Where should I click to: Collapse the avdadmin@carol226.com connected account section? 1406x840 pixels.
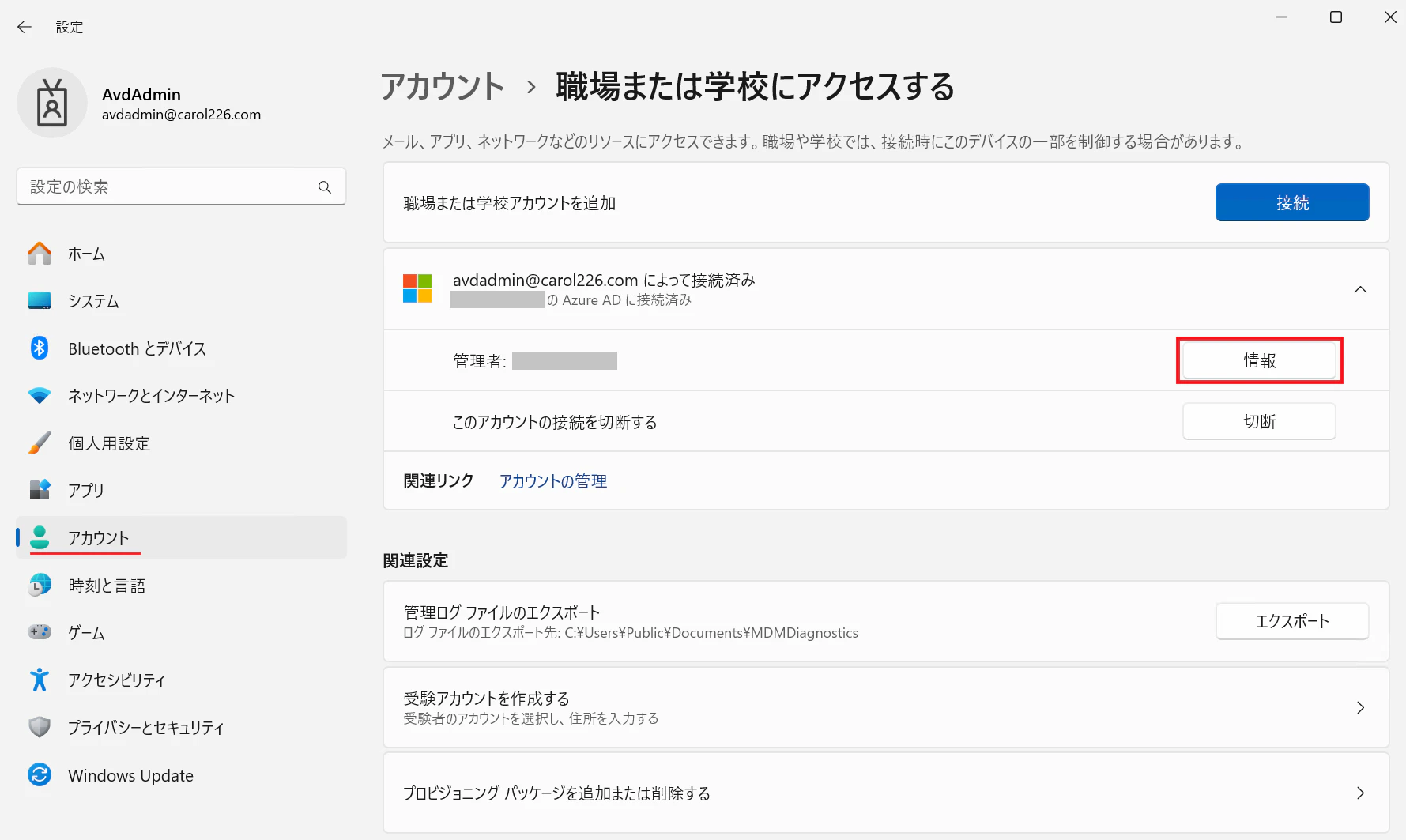[1360, 289]
